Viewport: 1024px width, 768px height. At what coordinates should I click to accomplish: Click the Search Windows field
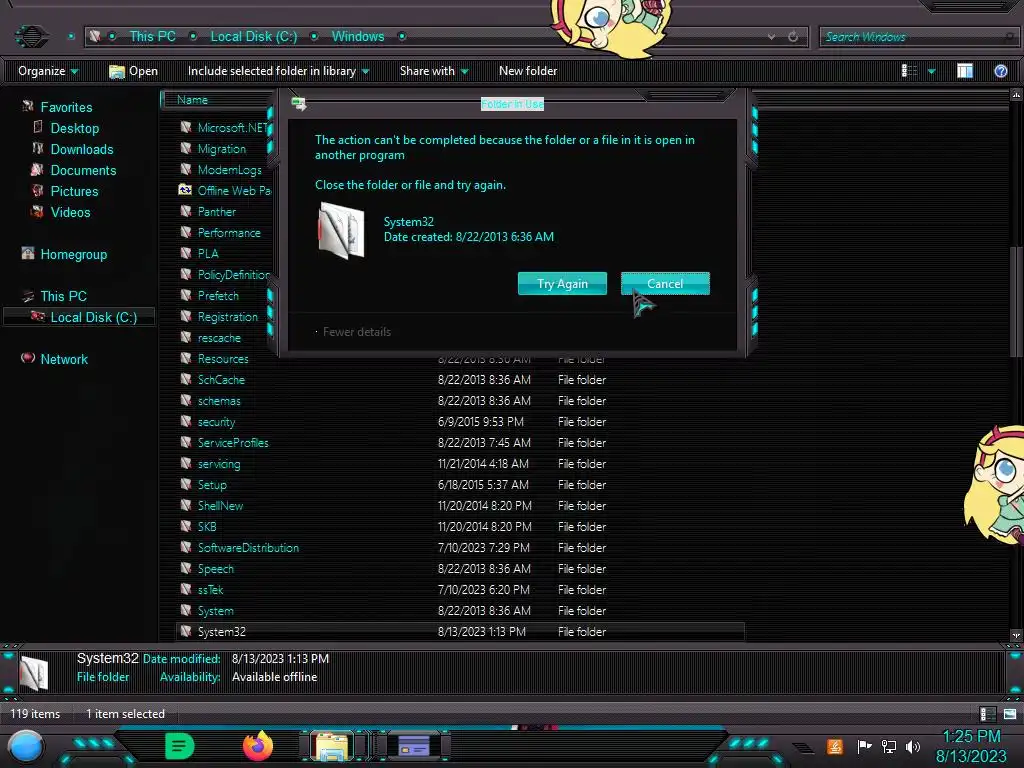coord(917,37)
